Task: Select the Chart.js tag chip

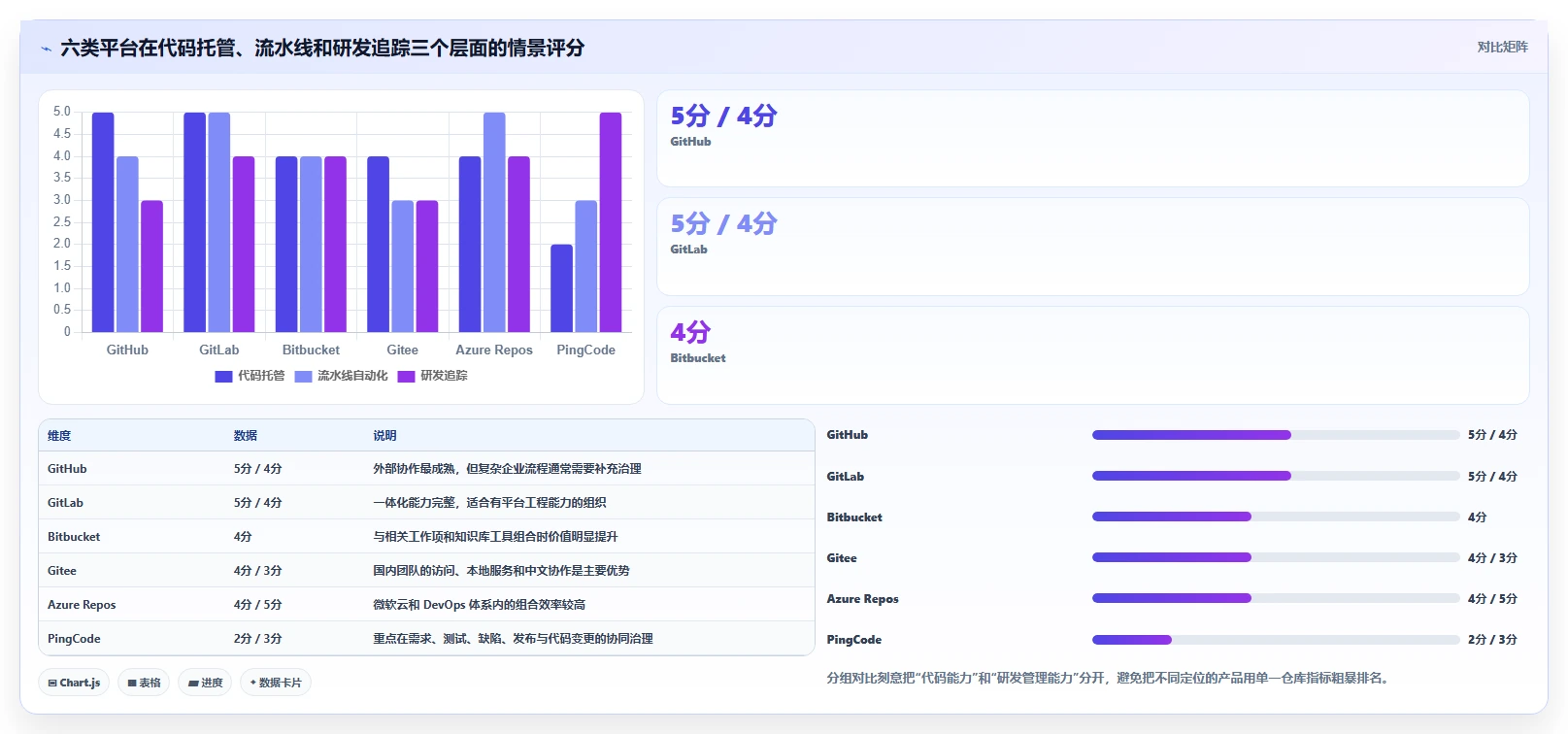Action: 74,683
